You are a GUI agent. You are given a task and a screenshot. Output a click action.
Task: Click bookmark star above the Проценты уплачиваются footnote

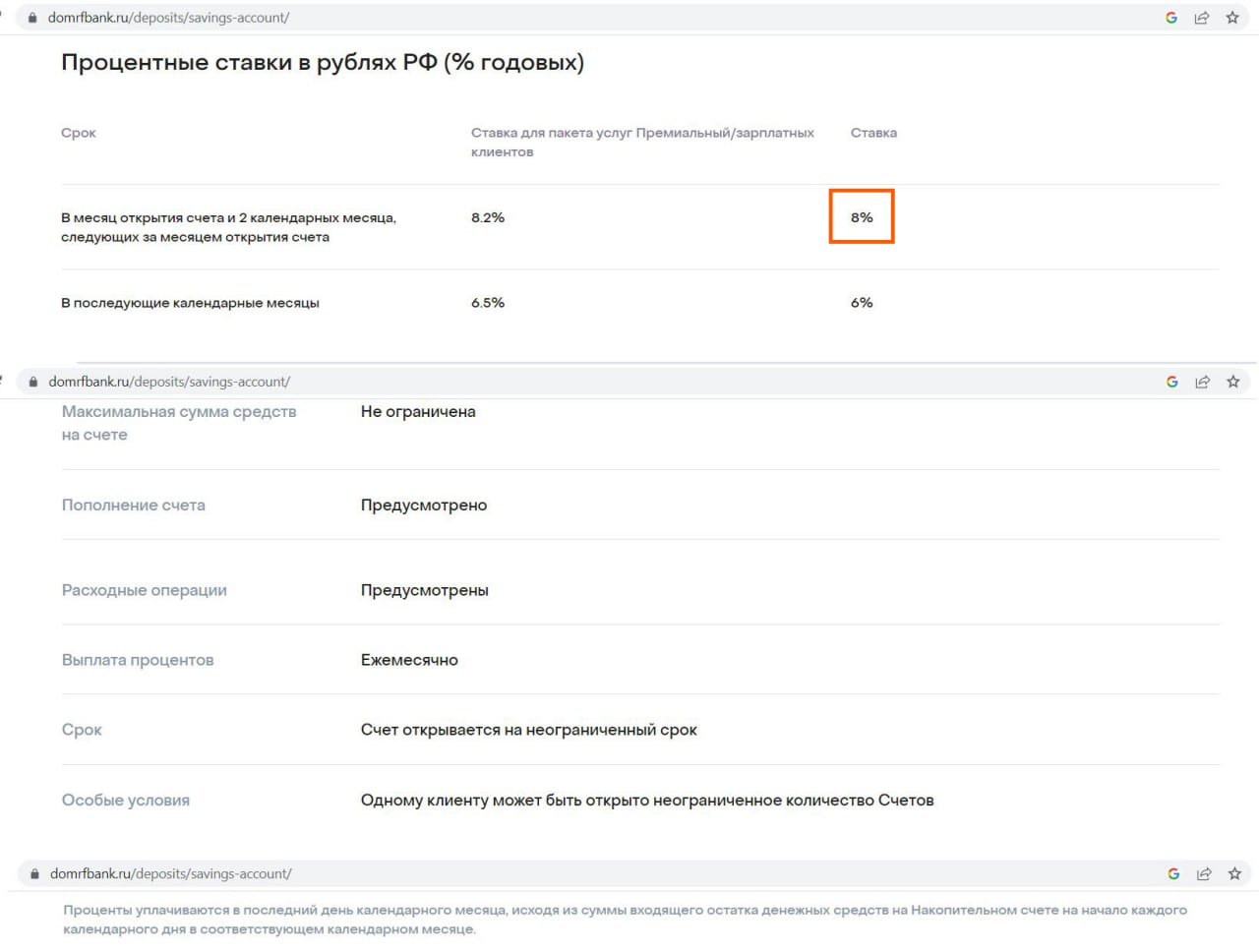(1234, 873)
